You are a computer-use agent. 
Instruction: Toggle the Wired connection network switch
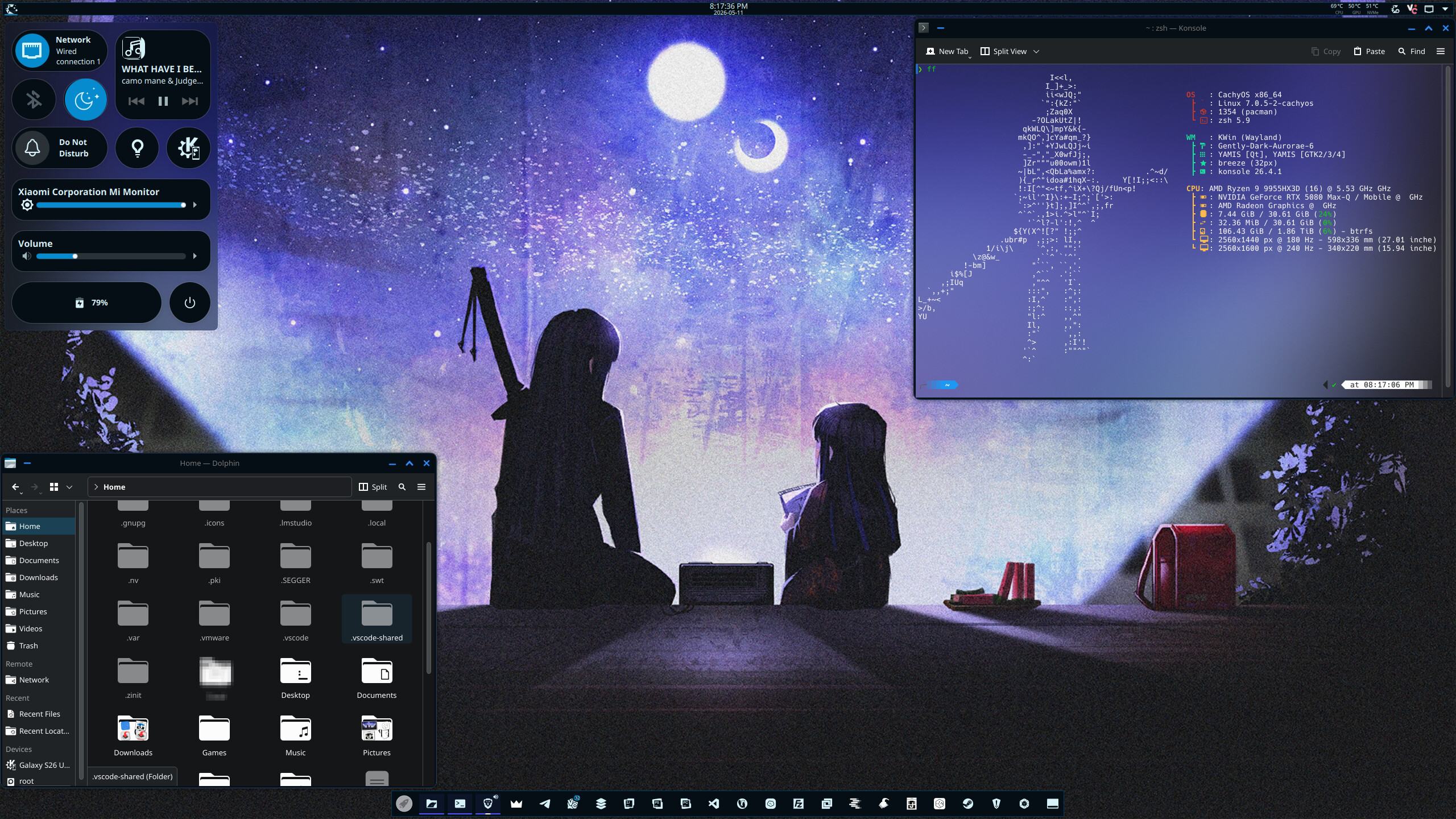point(32,51)
